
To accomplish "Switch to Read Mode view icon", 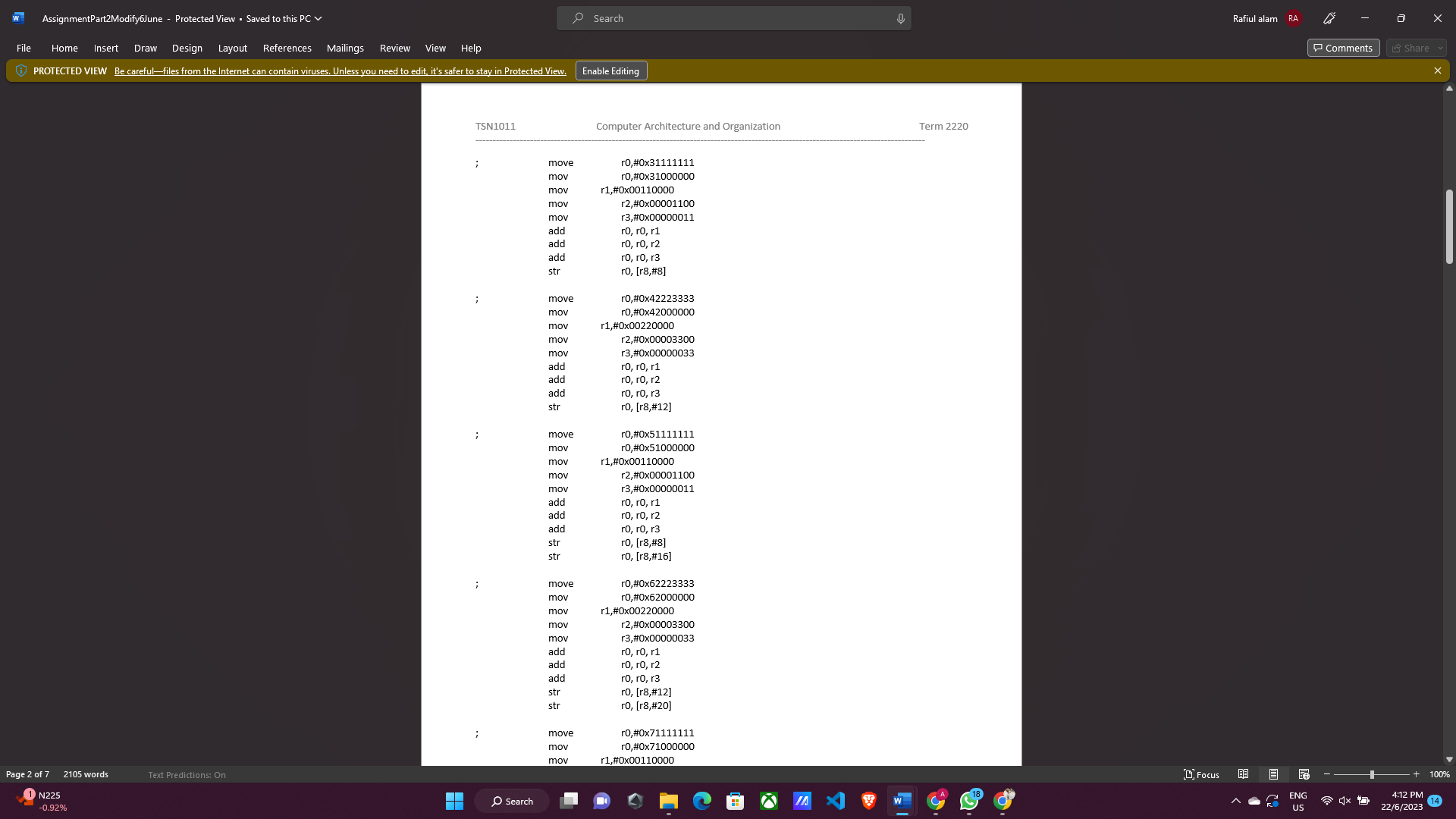I will click(1243, 774).
